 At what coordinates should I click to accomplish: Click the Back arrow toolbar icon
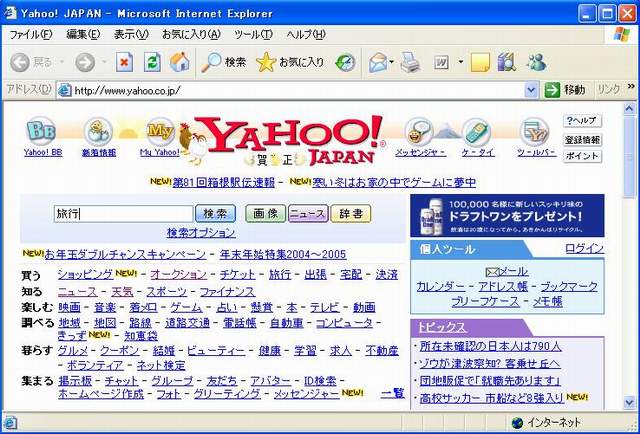point(20,62)
